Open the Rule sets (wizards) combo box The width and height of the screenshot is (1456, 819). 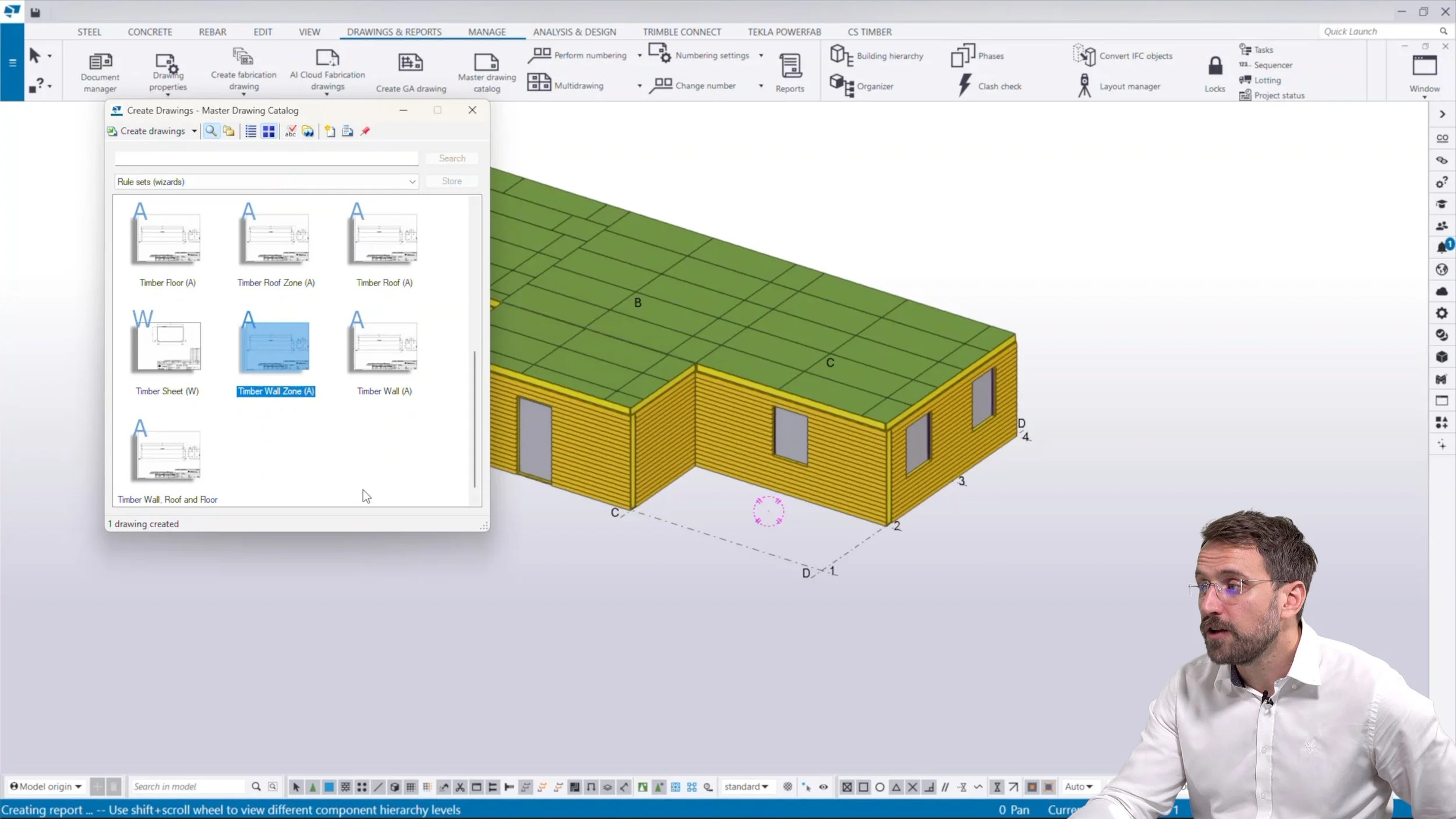(266, 182)
